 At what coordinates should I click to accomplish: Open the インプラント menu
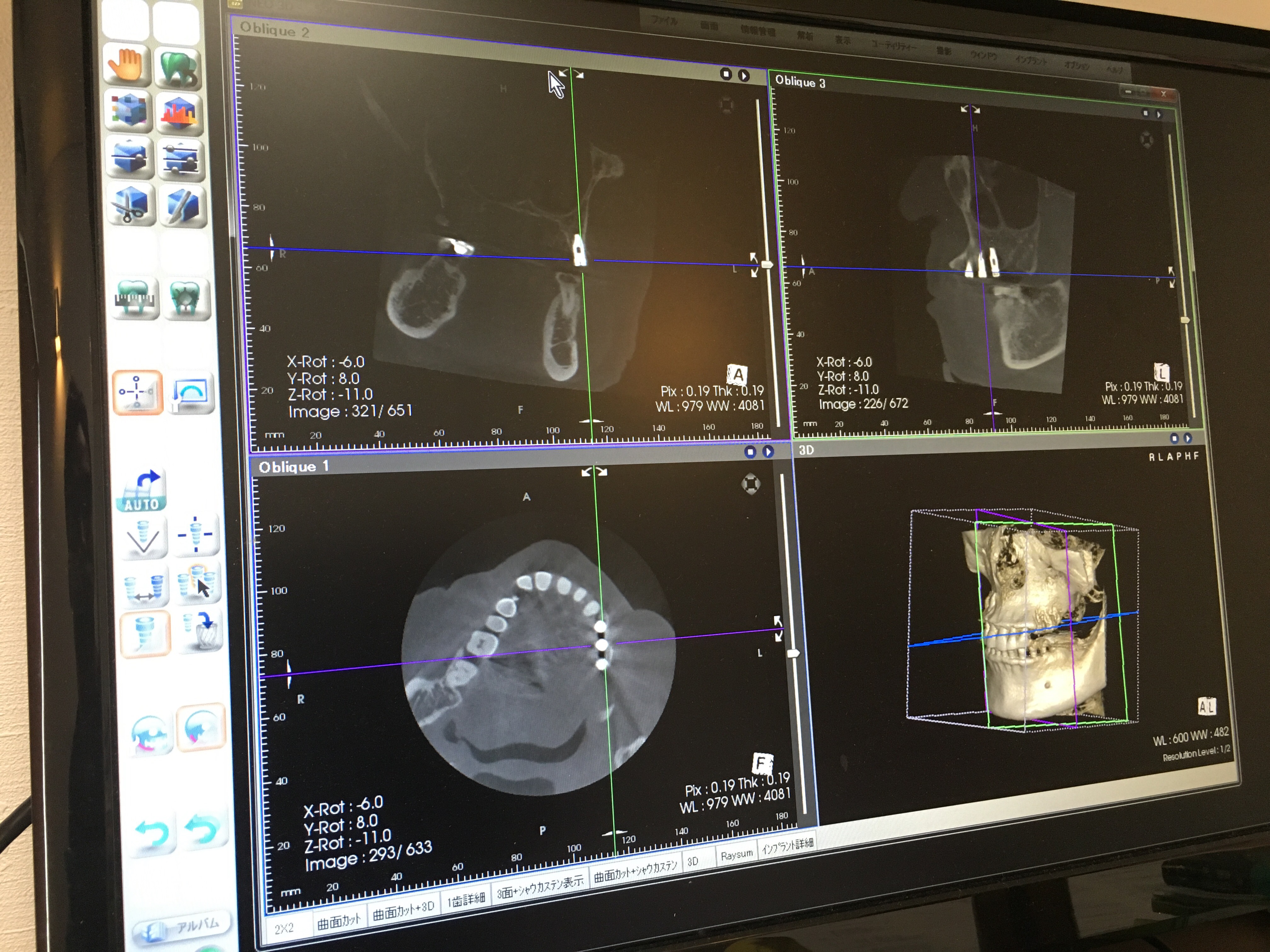tap(1032, 60)
